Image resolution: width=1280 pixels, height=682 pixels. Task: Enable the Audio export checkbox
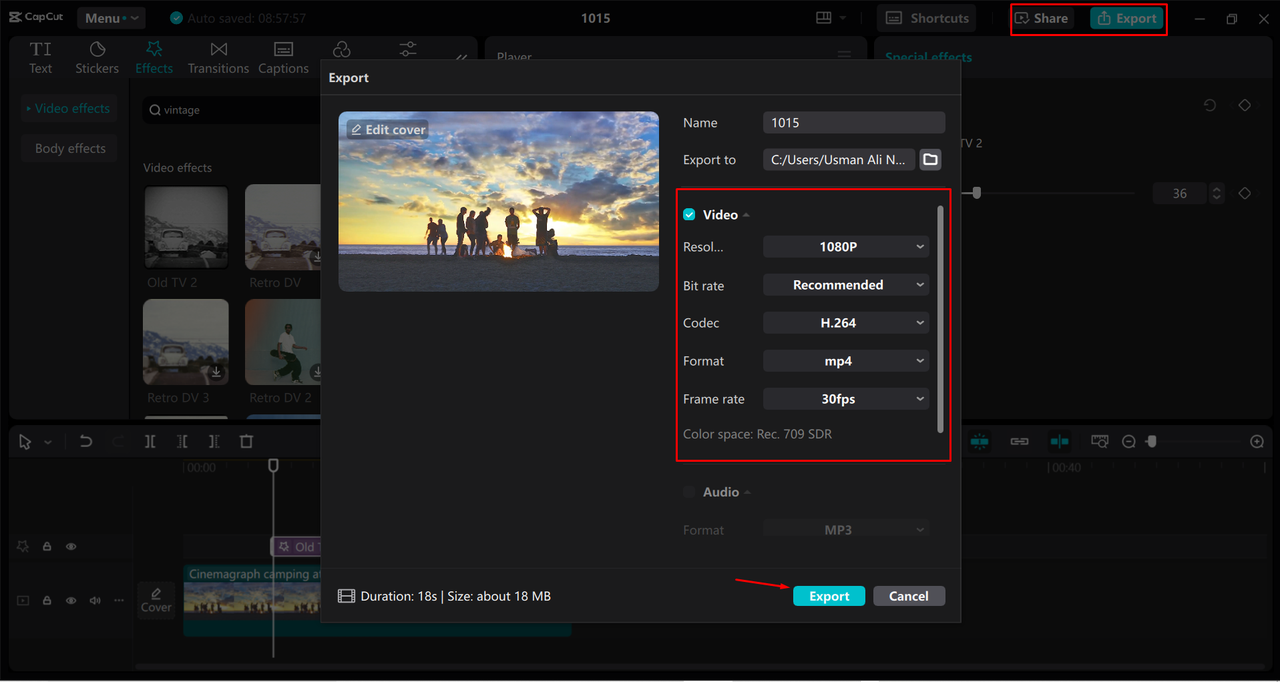coord(689,491)
